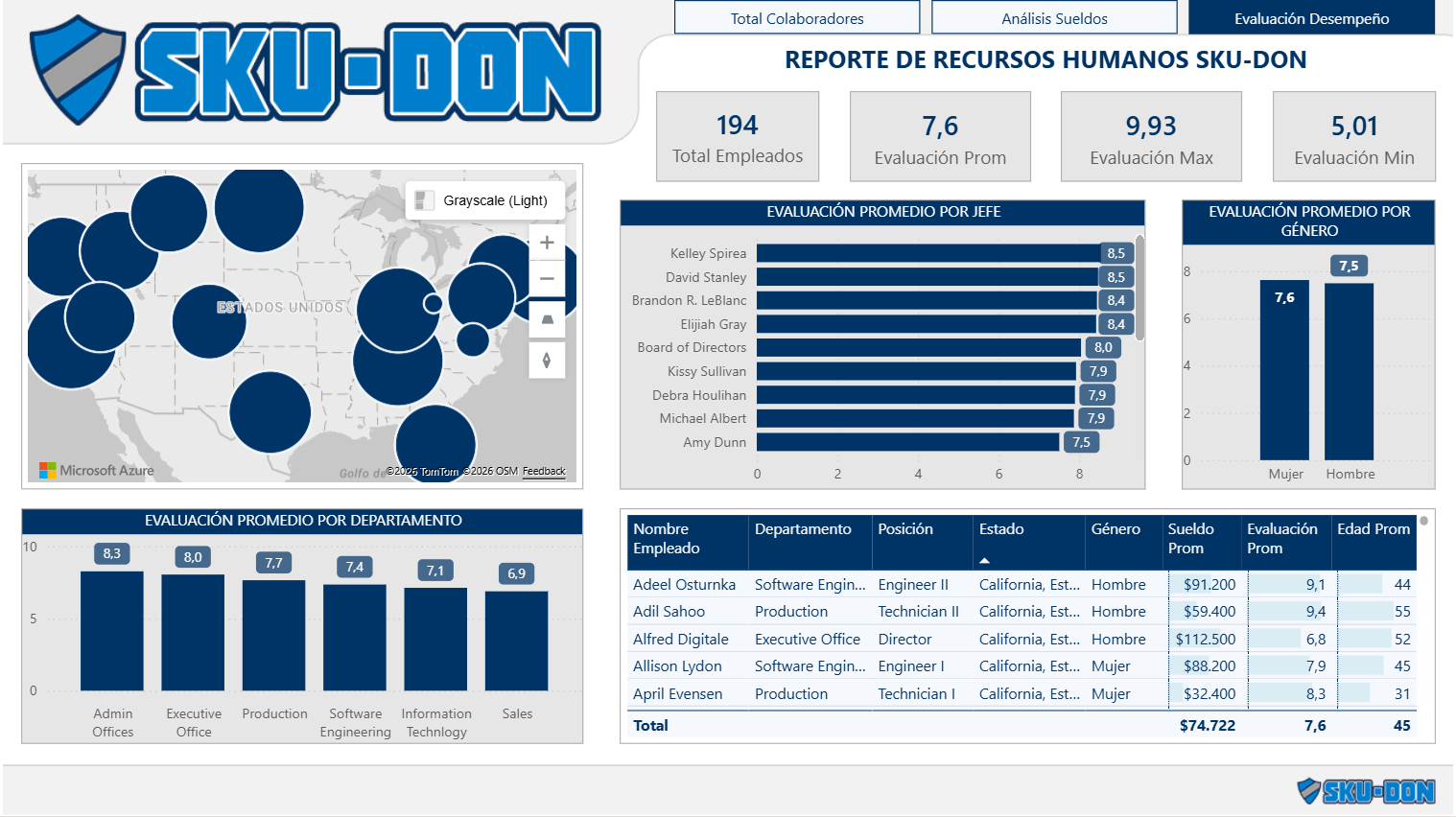Image resolution: width=1456 pixels, height=817 pixels.
Task: Click the Adil Sahoo employee name
Action: [669, 611]
